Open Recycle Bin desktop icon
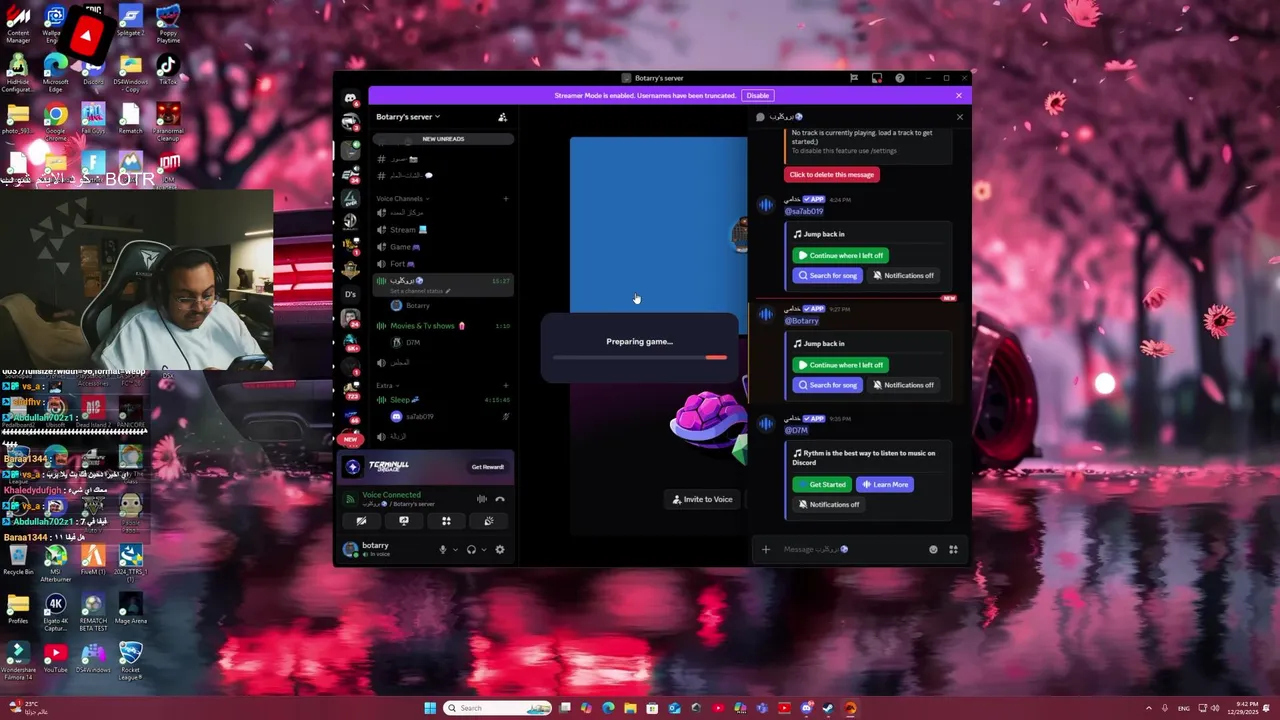Viewport: 1280px width, 720px height. 18,560
